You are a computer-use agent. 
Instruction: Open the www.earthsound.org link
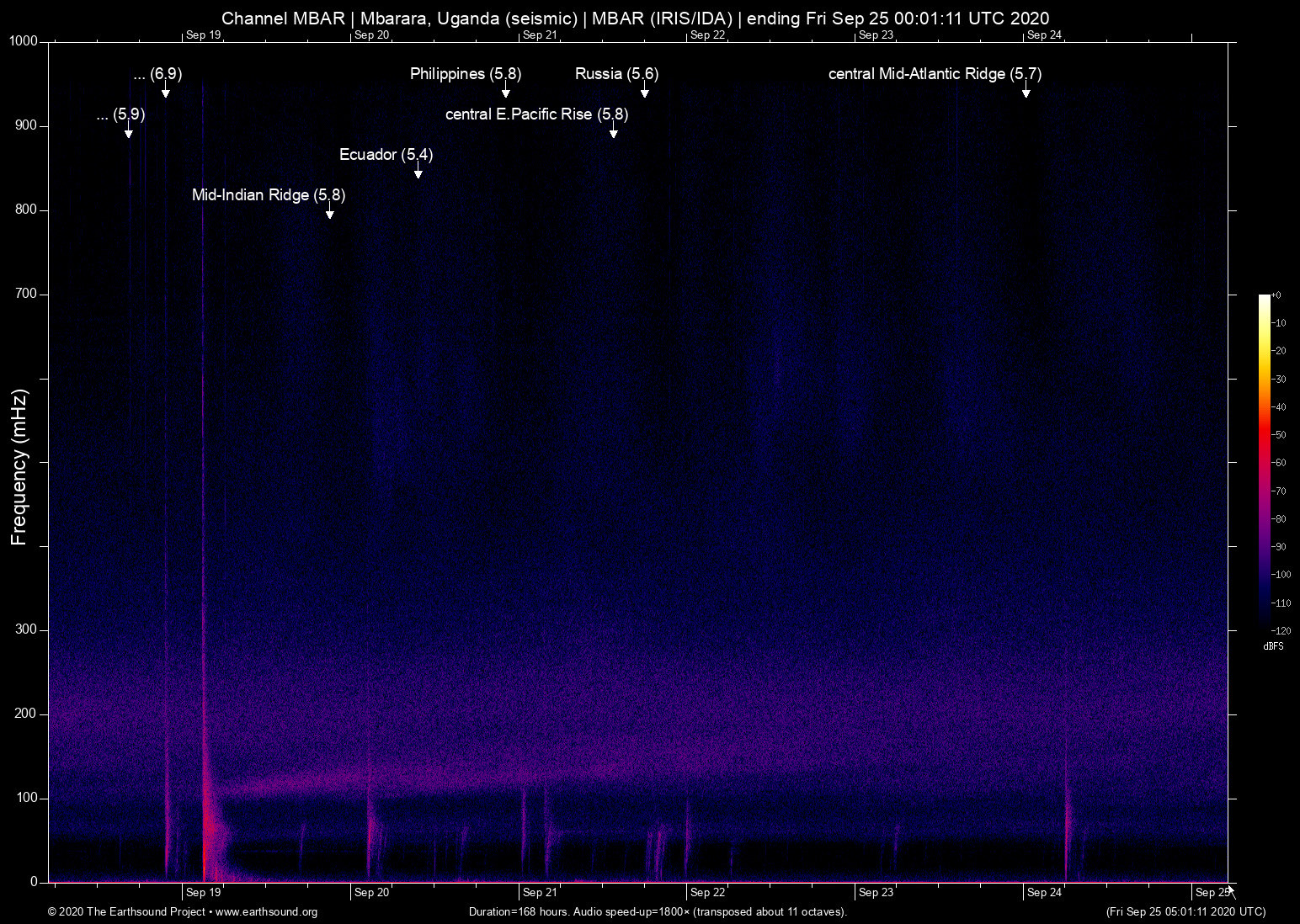(x=266, y=912)
